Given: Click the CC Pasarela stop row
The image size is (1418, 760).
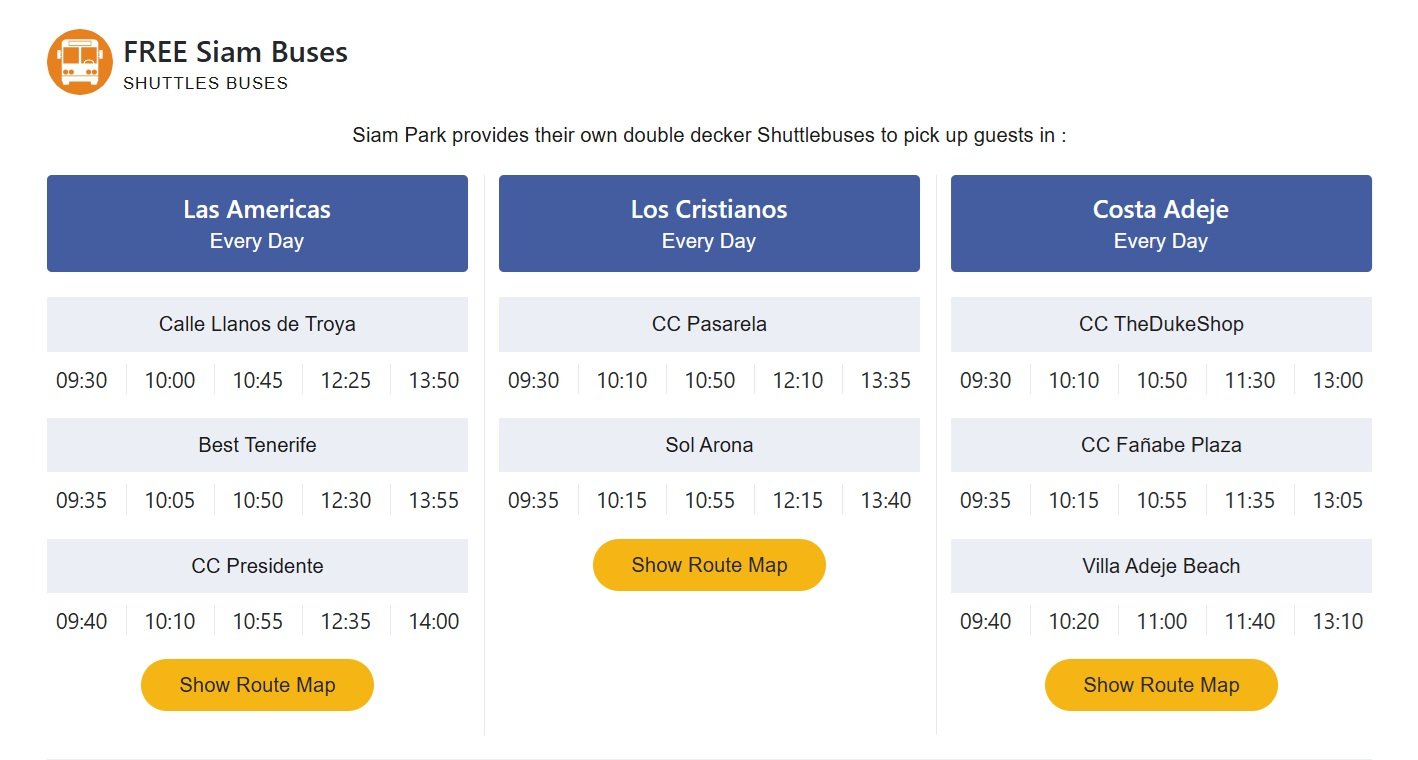Looking at the screenshot, I should tap(709, 324).
